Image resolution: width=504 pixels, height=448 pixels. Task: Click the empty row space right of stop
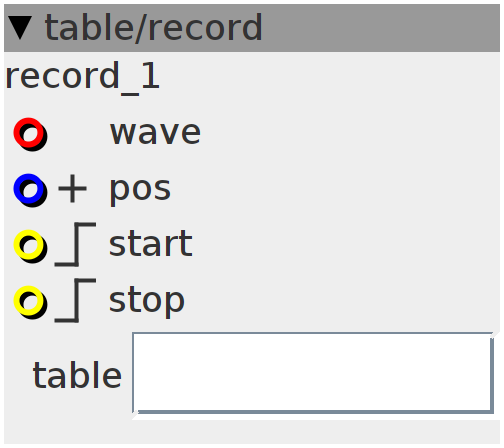[342, 302]
